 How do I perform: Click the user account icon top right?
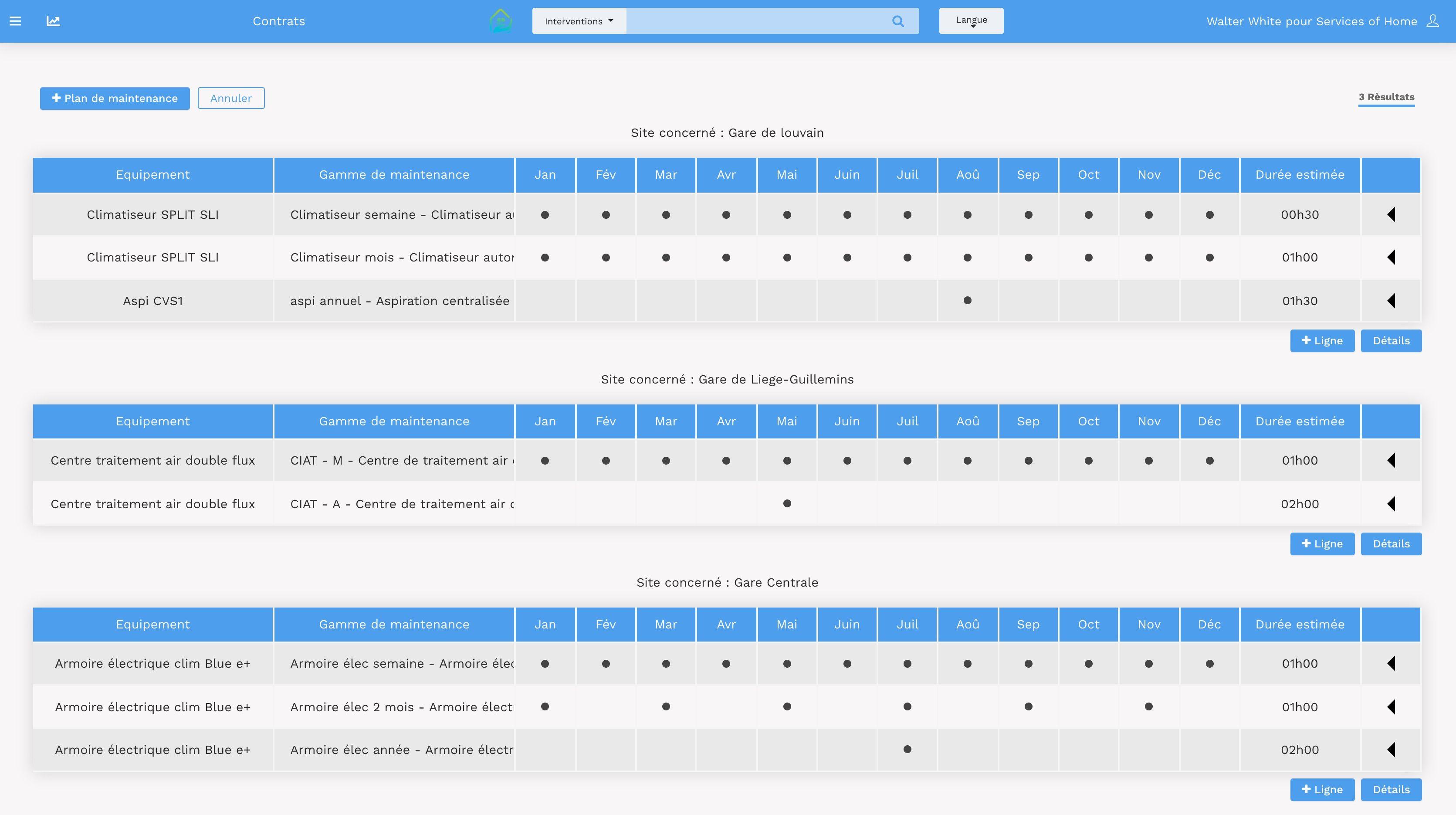(1432, 21)
